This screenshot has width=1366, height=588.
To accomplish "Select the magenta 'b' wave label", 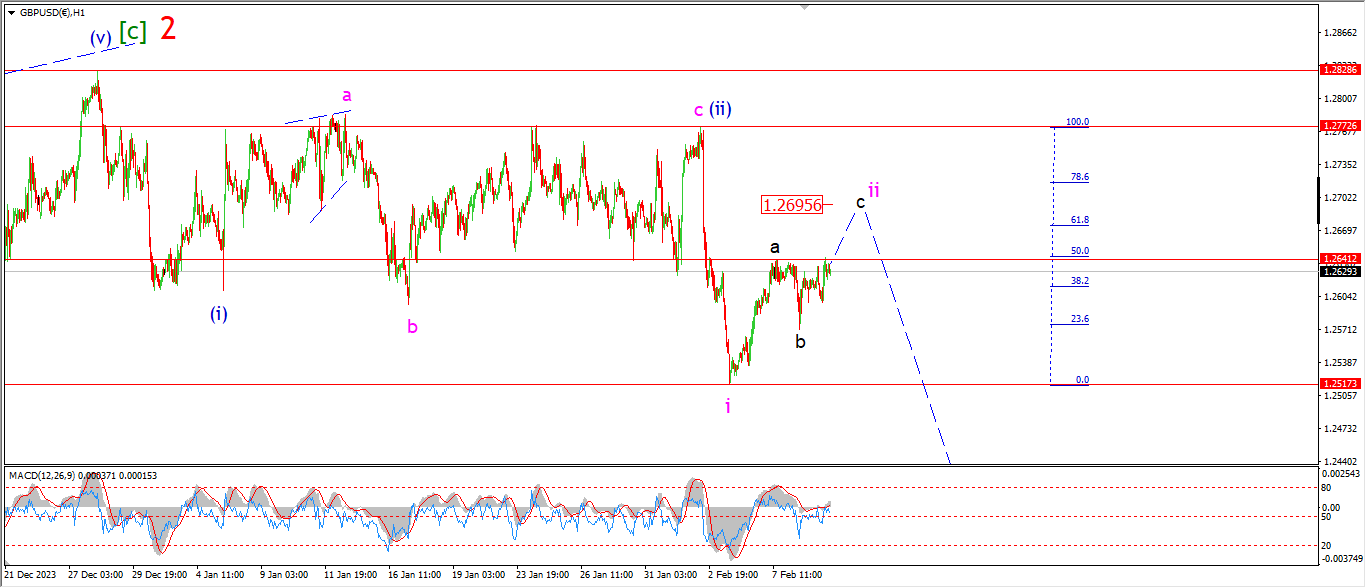I will [x=412, y=325].
